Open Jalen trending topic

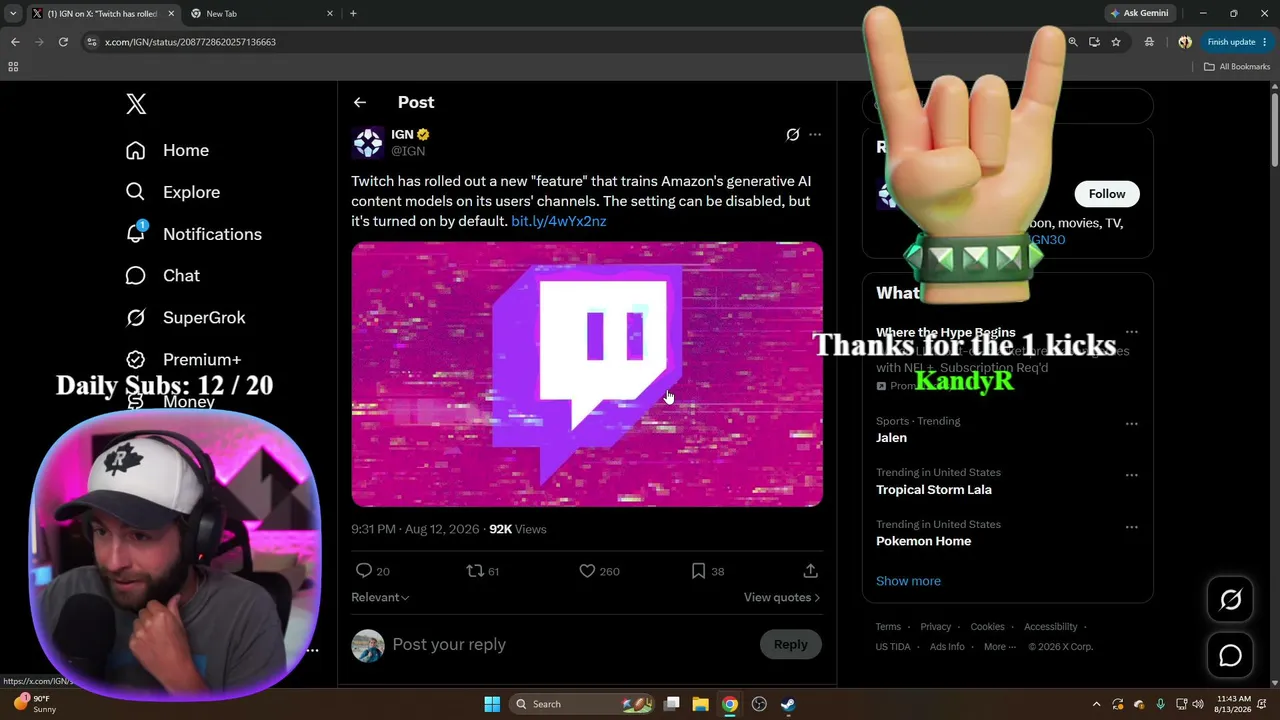click(891, 438)
